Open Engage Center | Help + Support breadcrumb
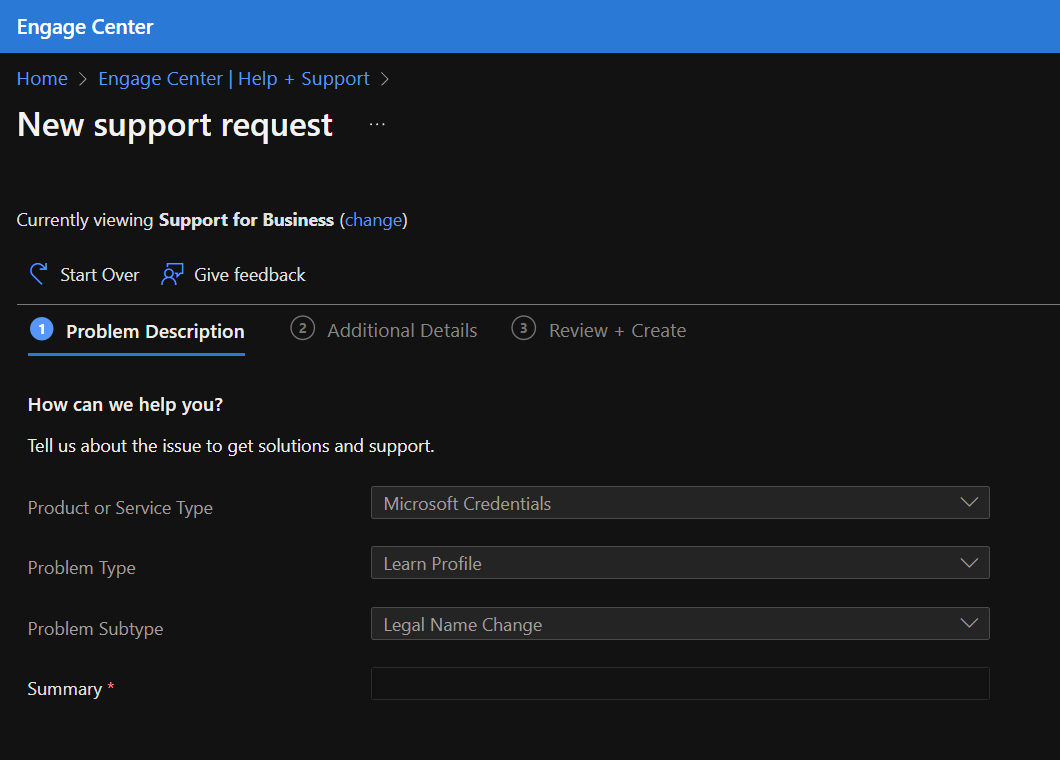 coord(234,78)
